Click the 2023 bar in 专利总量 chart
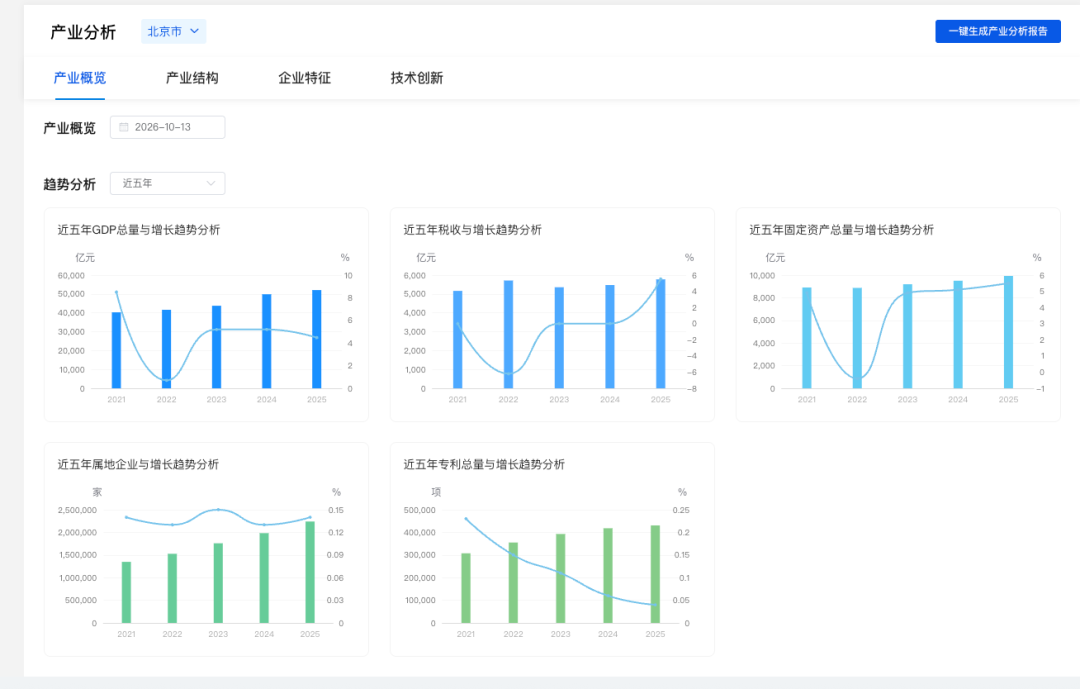The image size is (1080, 689). point(561,579)
